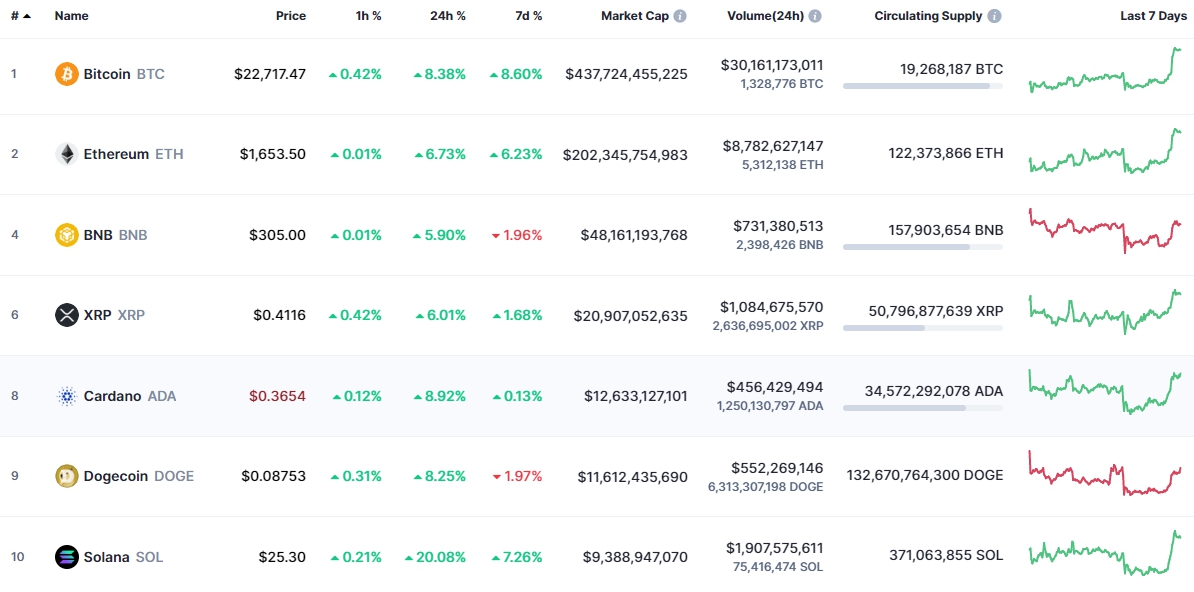The width and height of the screenshot is (1194, 592).
Task: Sort by 1h % column
Action: point(369,16)
